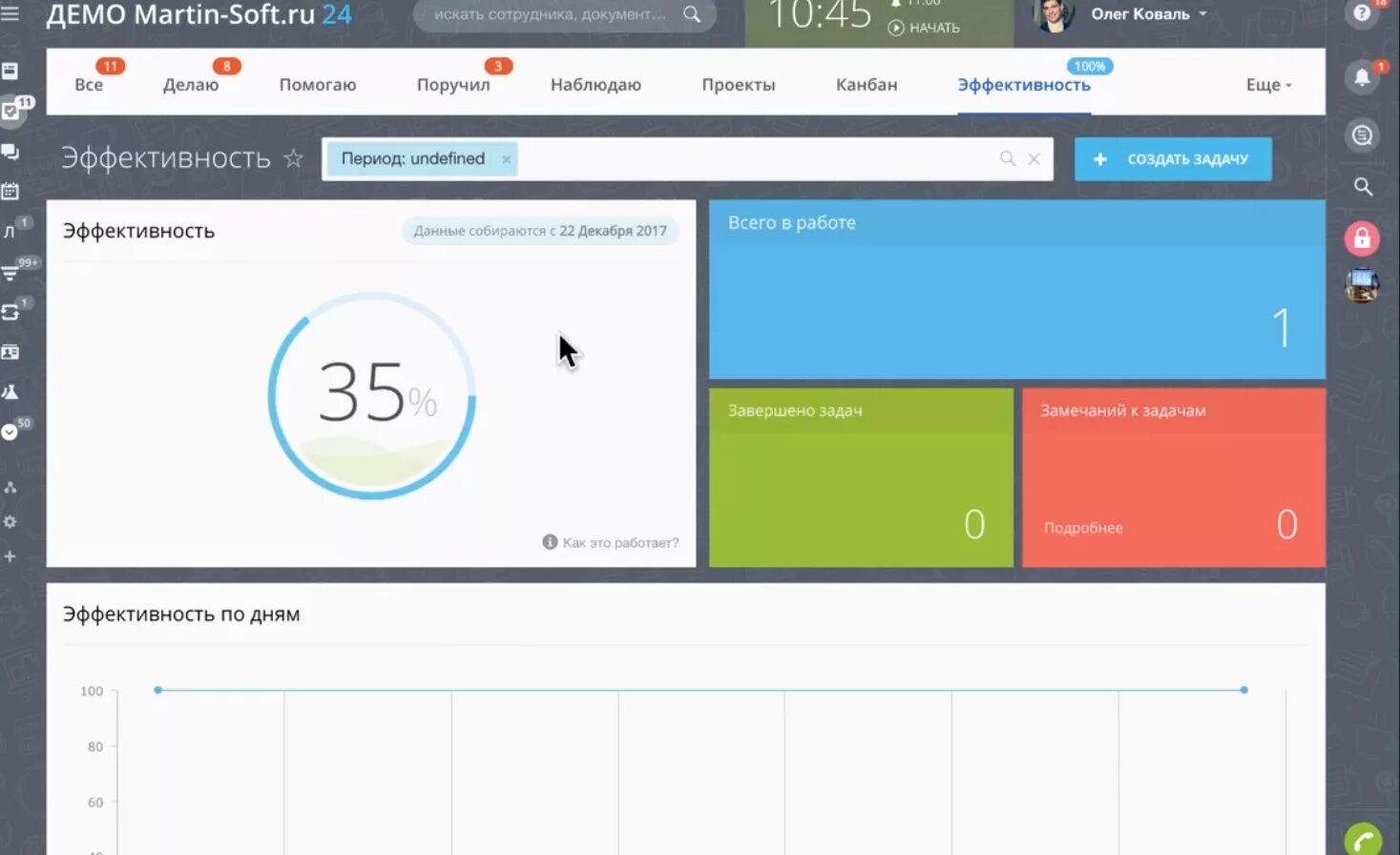Click 'Данные собираются с 22 Декабря 2017' label
The image size is (1400, 855).
click(540, 231)
